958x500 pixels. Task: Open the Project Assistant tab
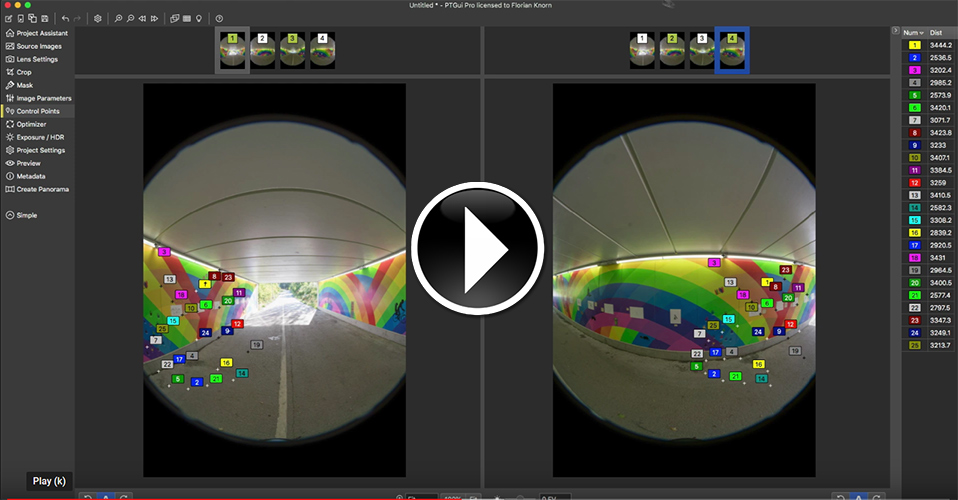tap(37, 33)
